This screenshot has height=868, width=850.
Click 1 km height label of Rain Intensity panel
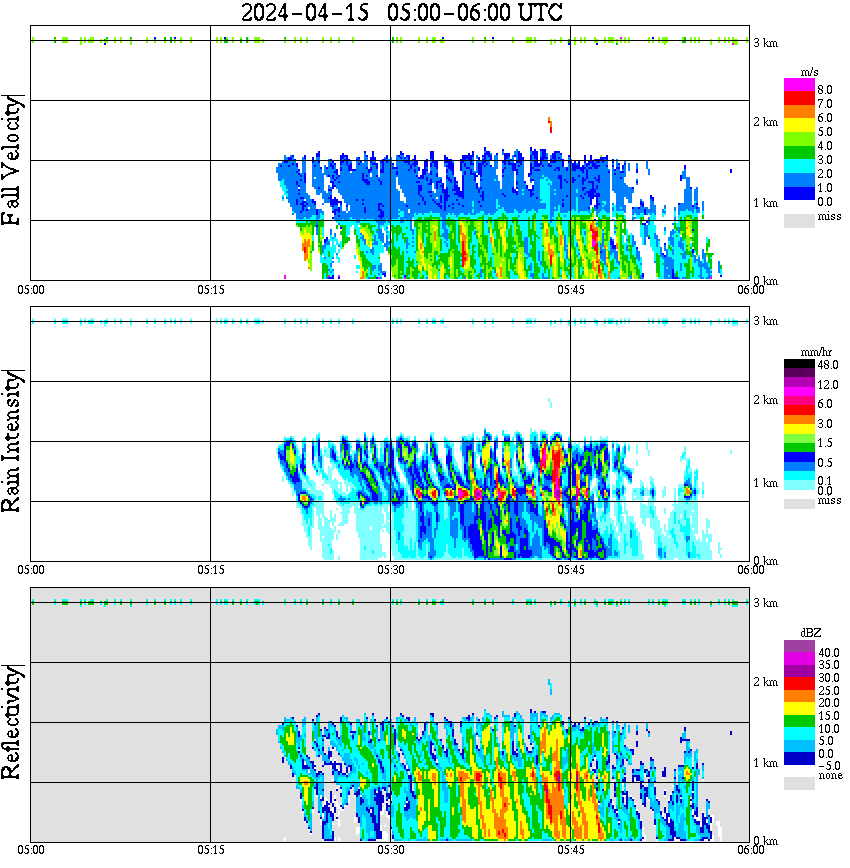766,483
